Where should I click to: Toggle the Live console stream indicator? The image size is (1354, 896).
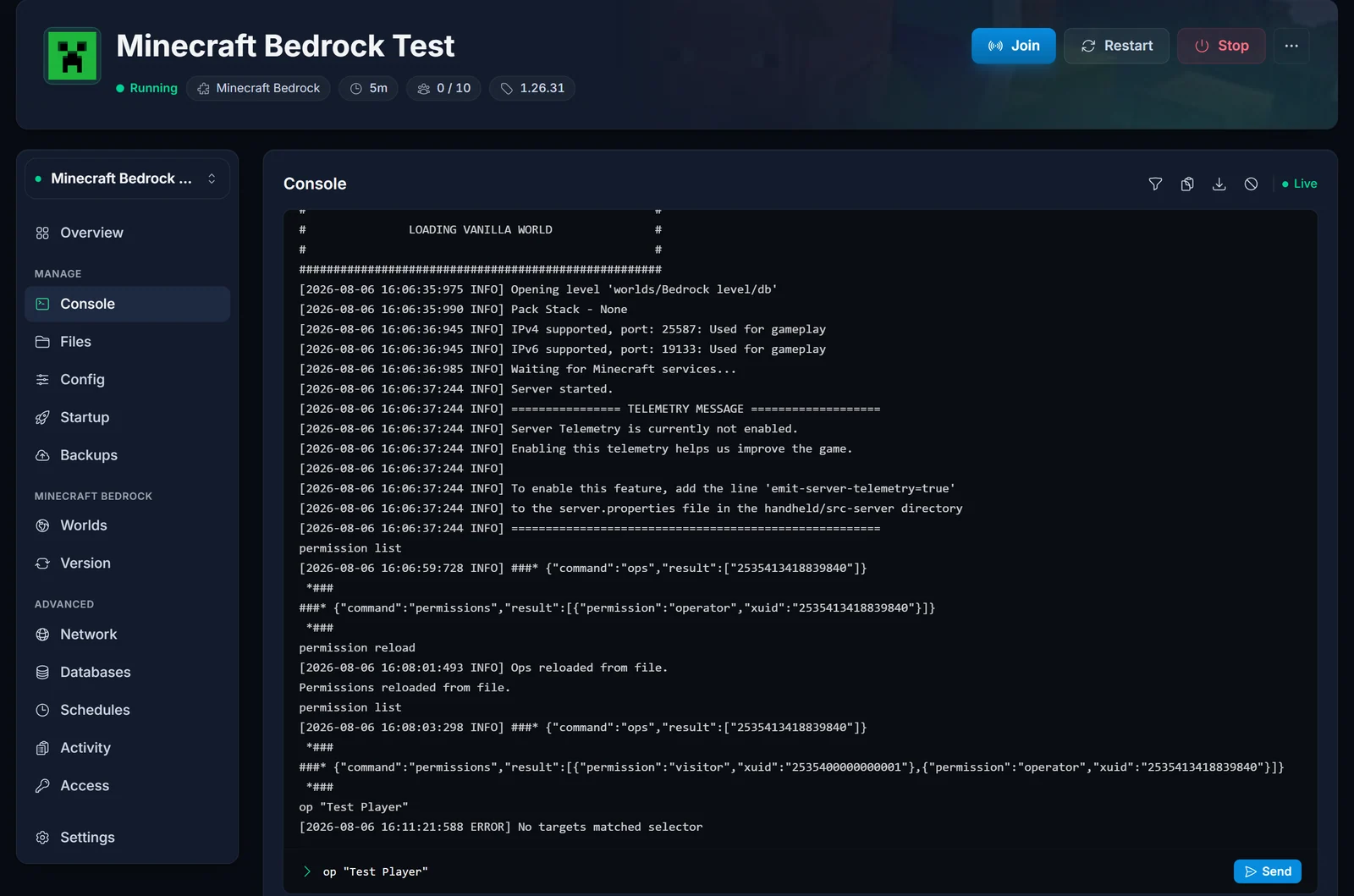tap(1299, 184)
